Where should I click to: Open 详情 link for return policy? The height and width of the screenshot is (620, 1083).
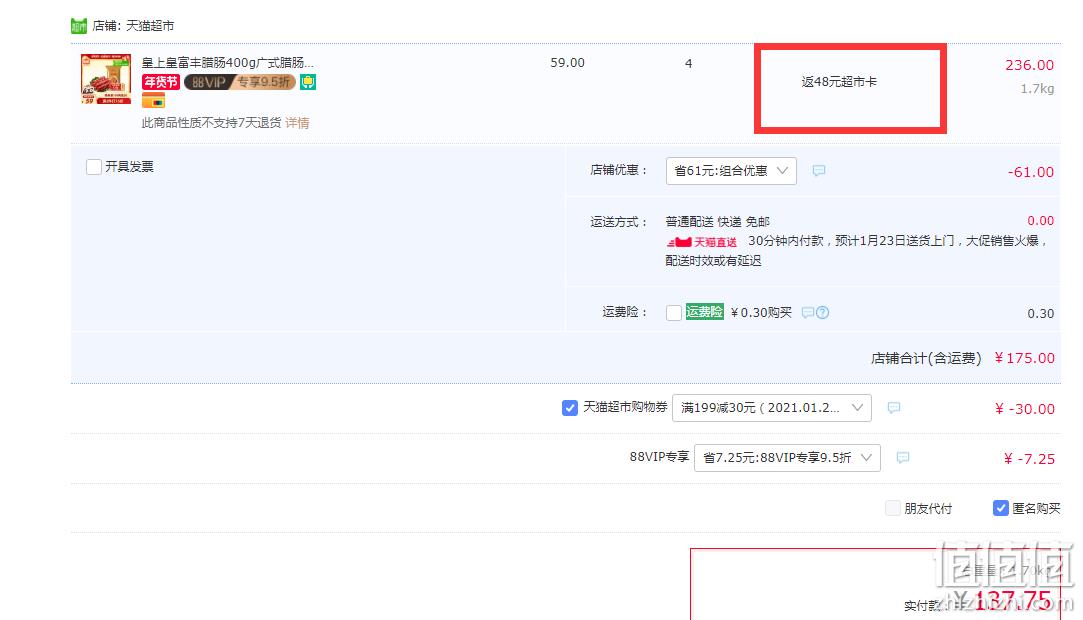pos(297,123)
